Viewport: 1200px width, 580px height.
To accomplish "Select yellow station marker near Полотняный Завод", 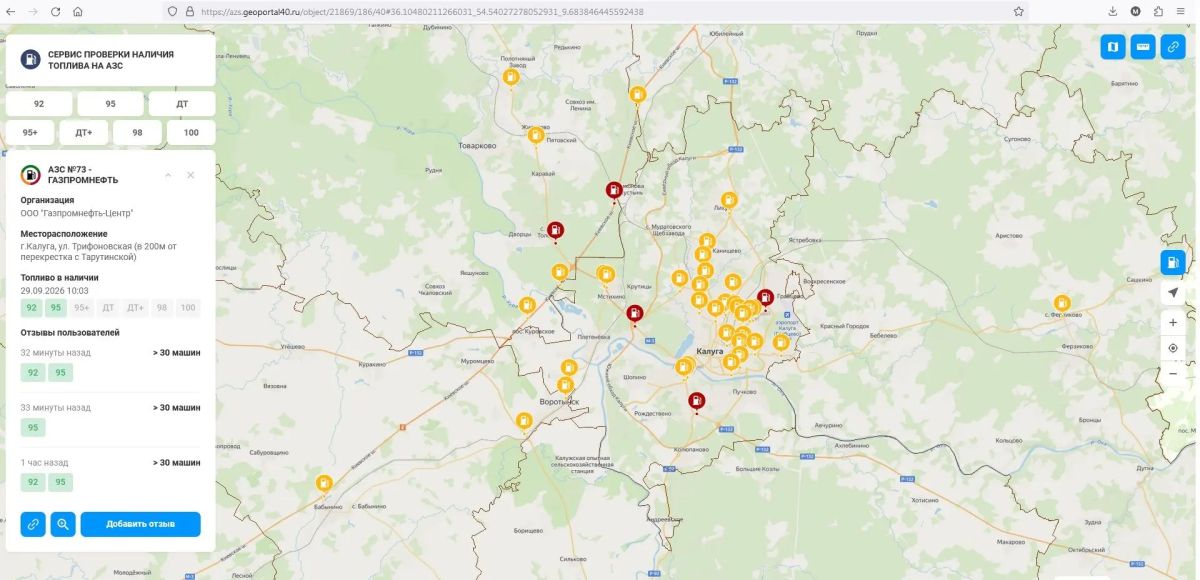I will (x=511, y=76).
